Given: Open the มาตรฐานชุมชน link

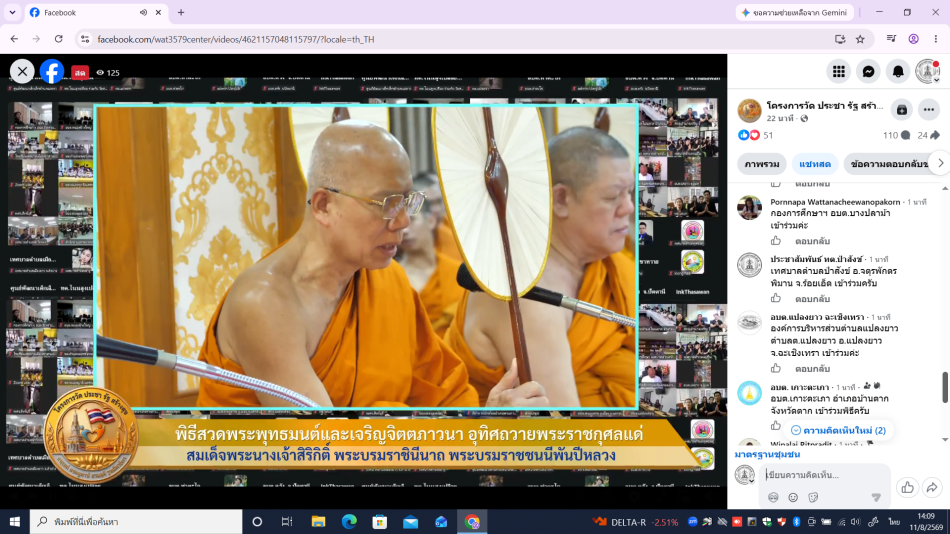Looking at the screenshot, I should [767, 454].
